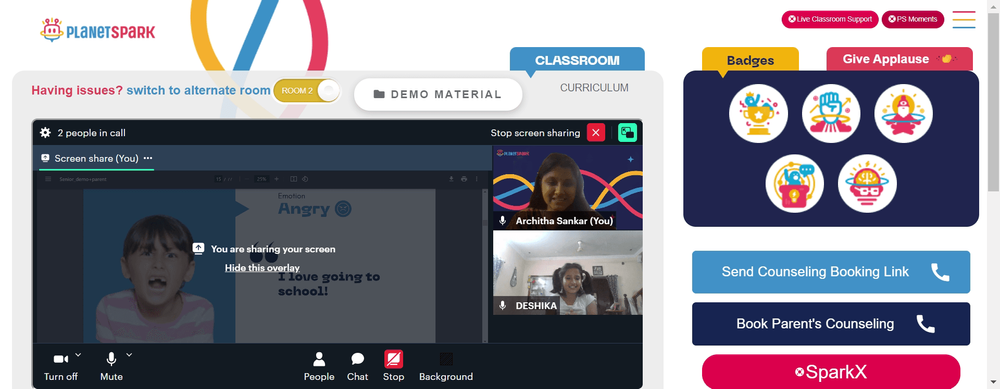This screenshot has width=1000, height=389.
Task: Click 'switch to alternate room' text
Action: (x=198, y=91)
